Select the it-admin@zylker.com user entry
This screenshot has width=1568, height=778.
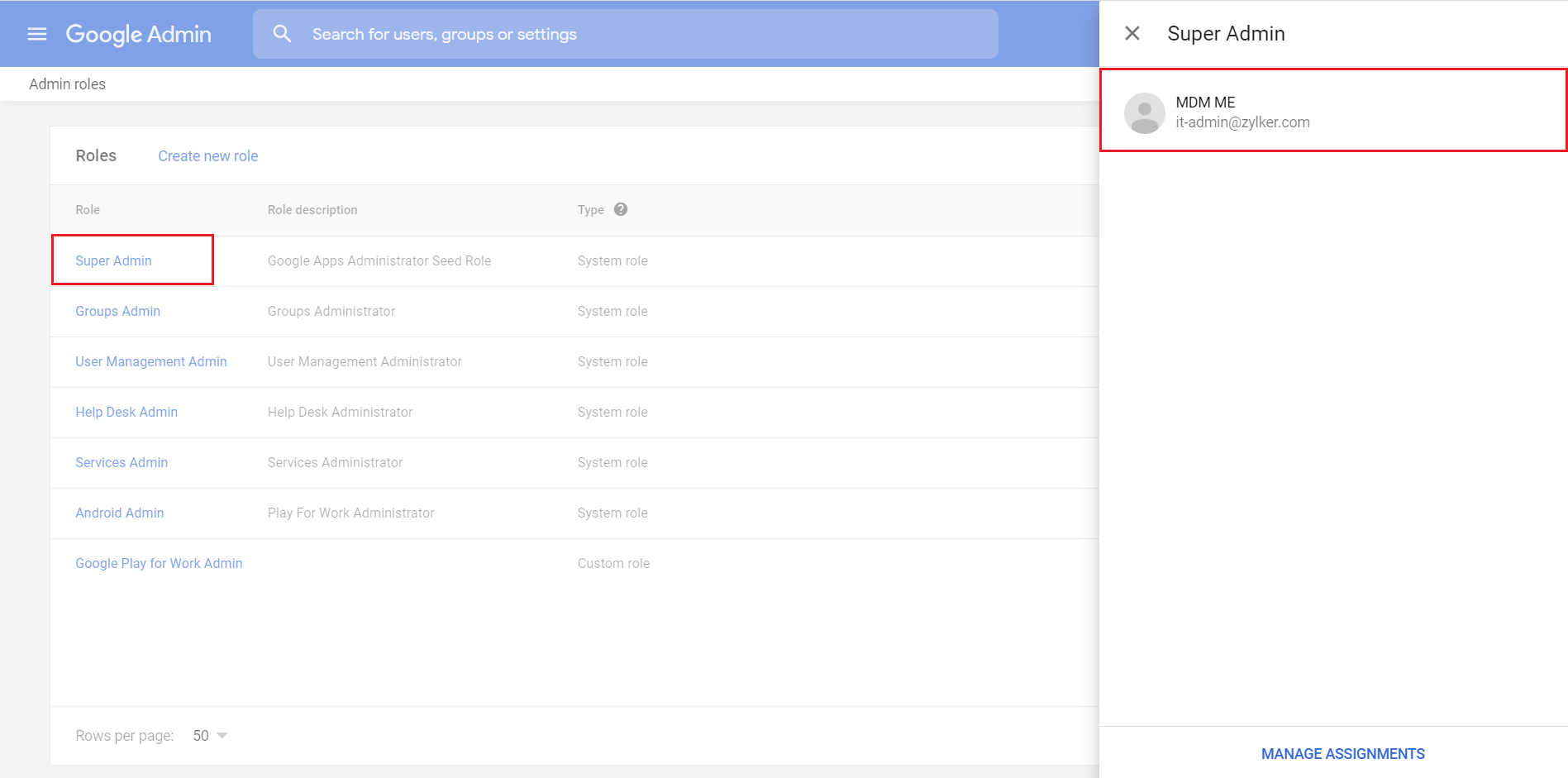point(1242,122)
